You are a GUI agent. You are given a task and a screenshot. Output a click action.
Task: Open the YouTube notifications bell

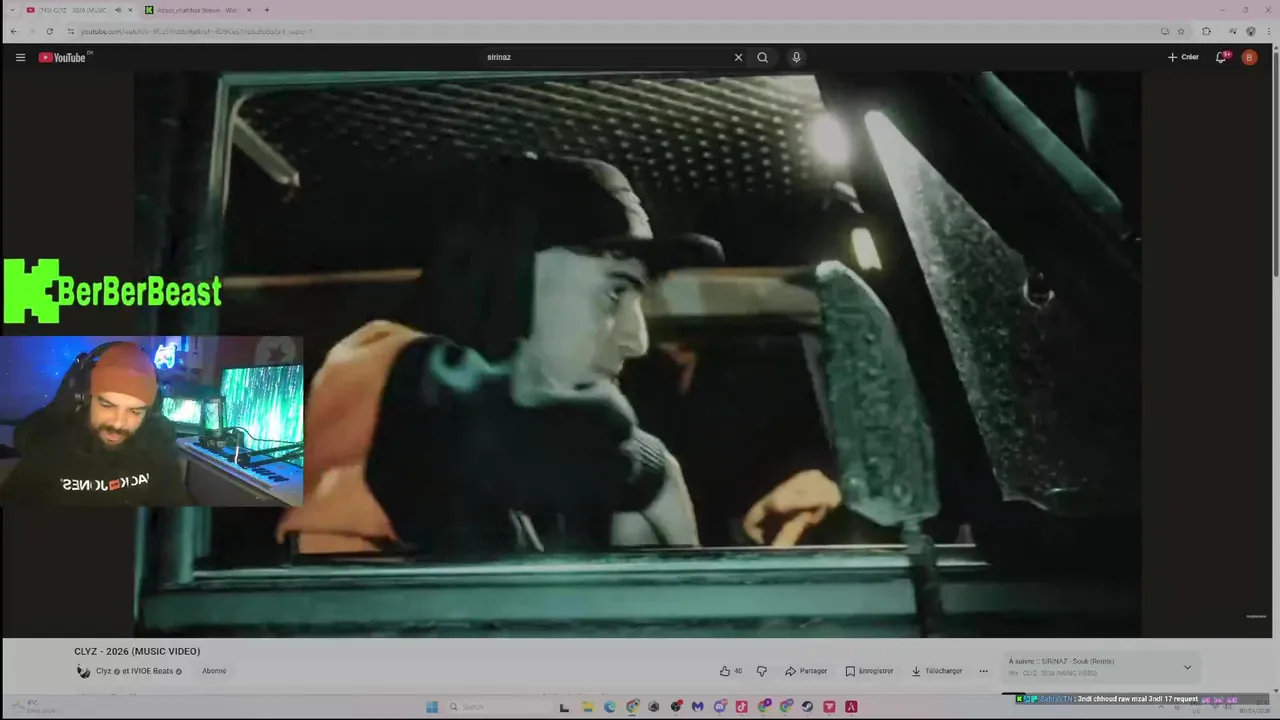click(x=1221, y=57)
